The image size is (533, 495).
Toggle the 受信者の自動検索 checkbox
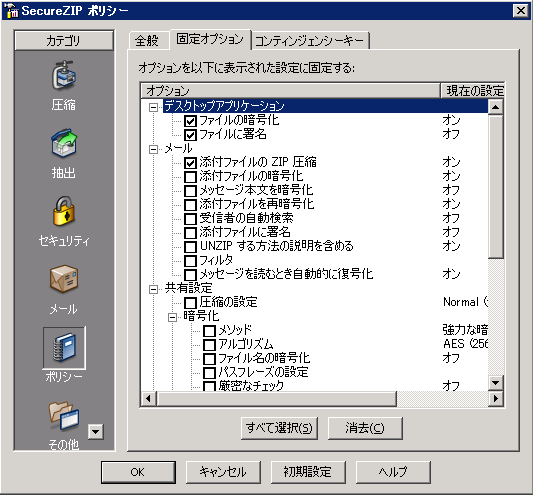(190, 219)
